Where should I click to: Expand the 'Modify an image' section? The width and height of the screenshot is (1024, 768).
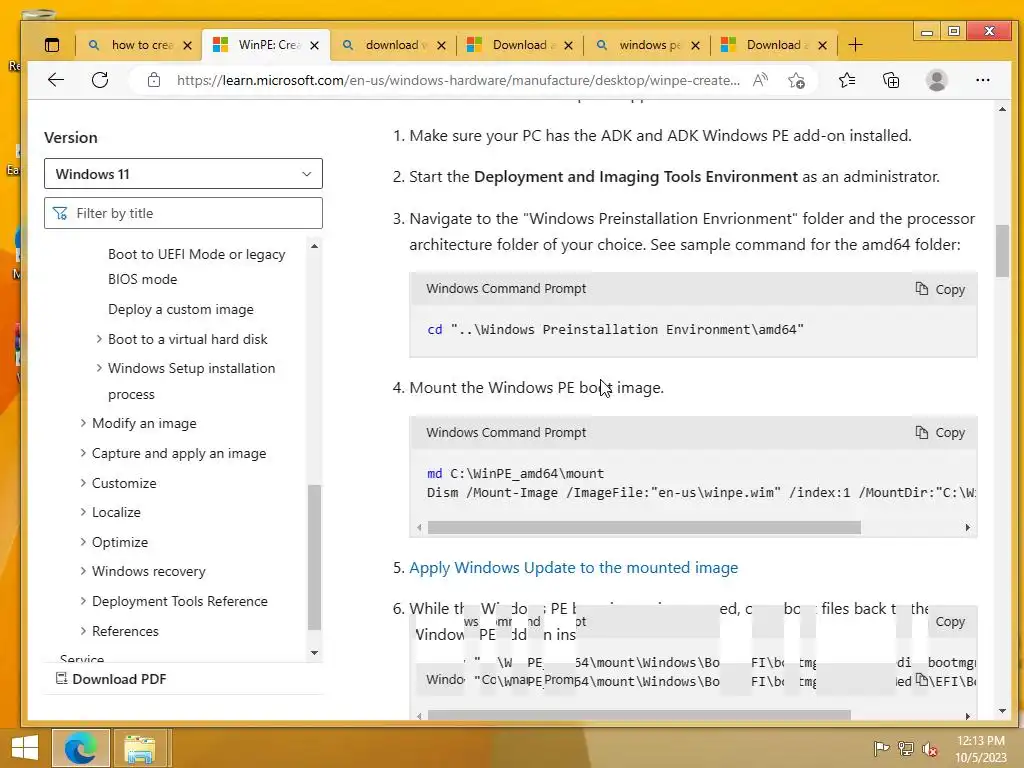pos(83,423)
